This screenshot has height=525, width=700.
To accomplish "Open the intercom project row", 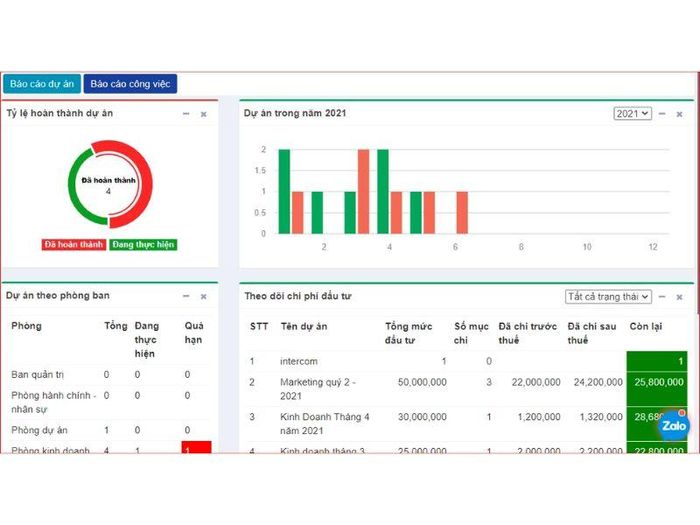I will tap(297, 361).
